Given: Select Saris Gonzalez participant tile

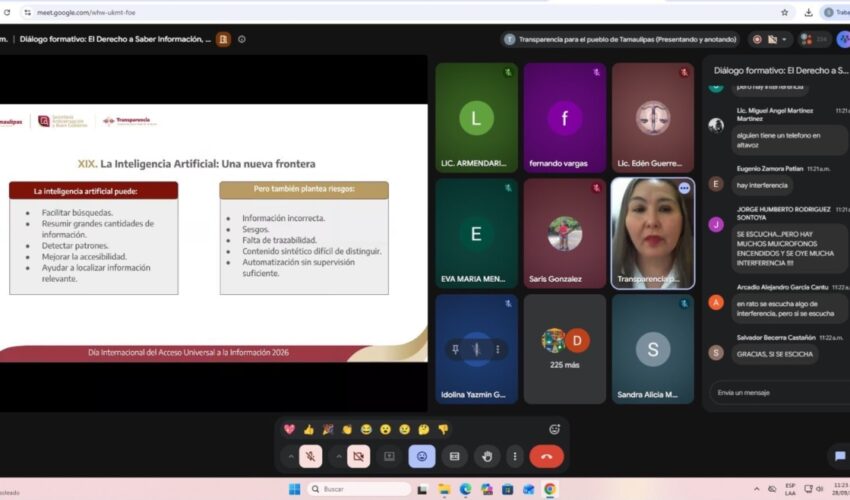Looking at the screenshot, I should click(565, 234).
